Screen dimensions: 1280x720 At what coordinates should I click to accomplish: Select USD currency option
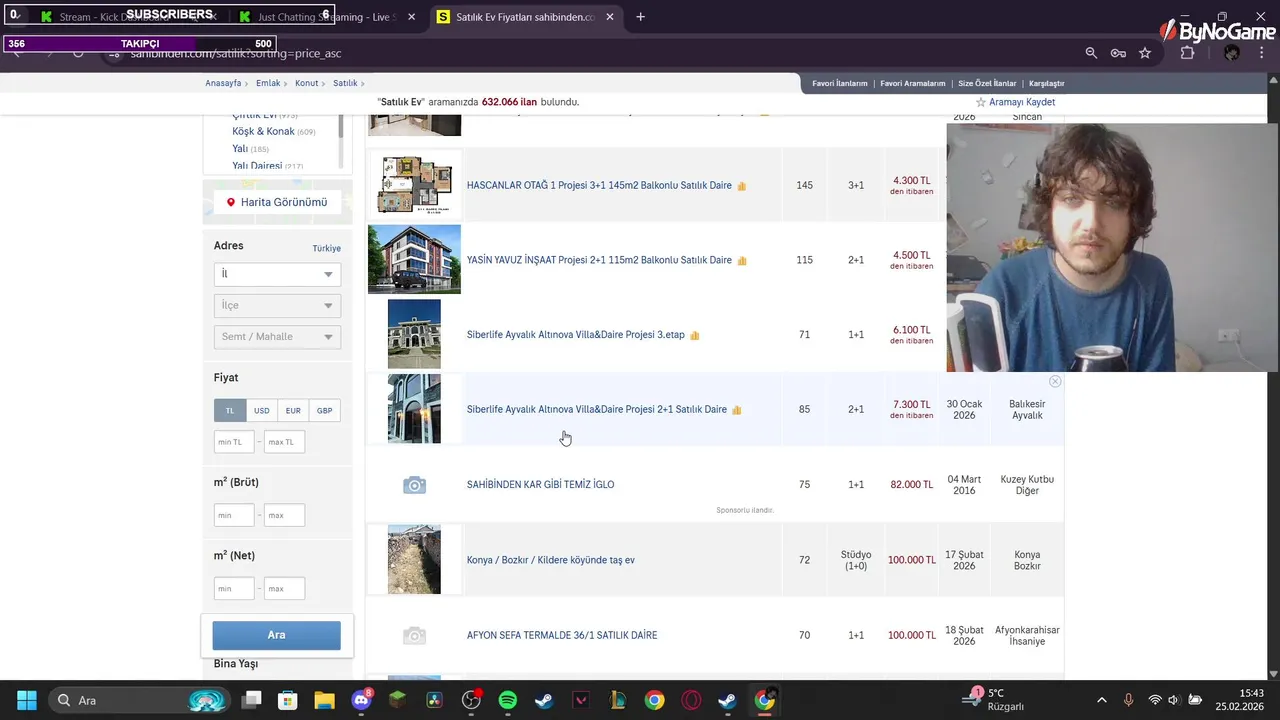(261, 410)
